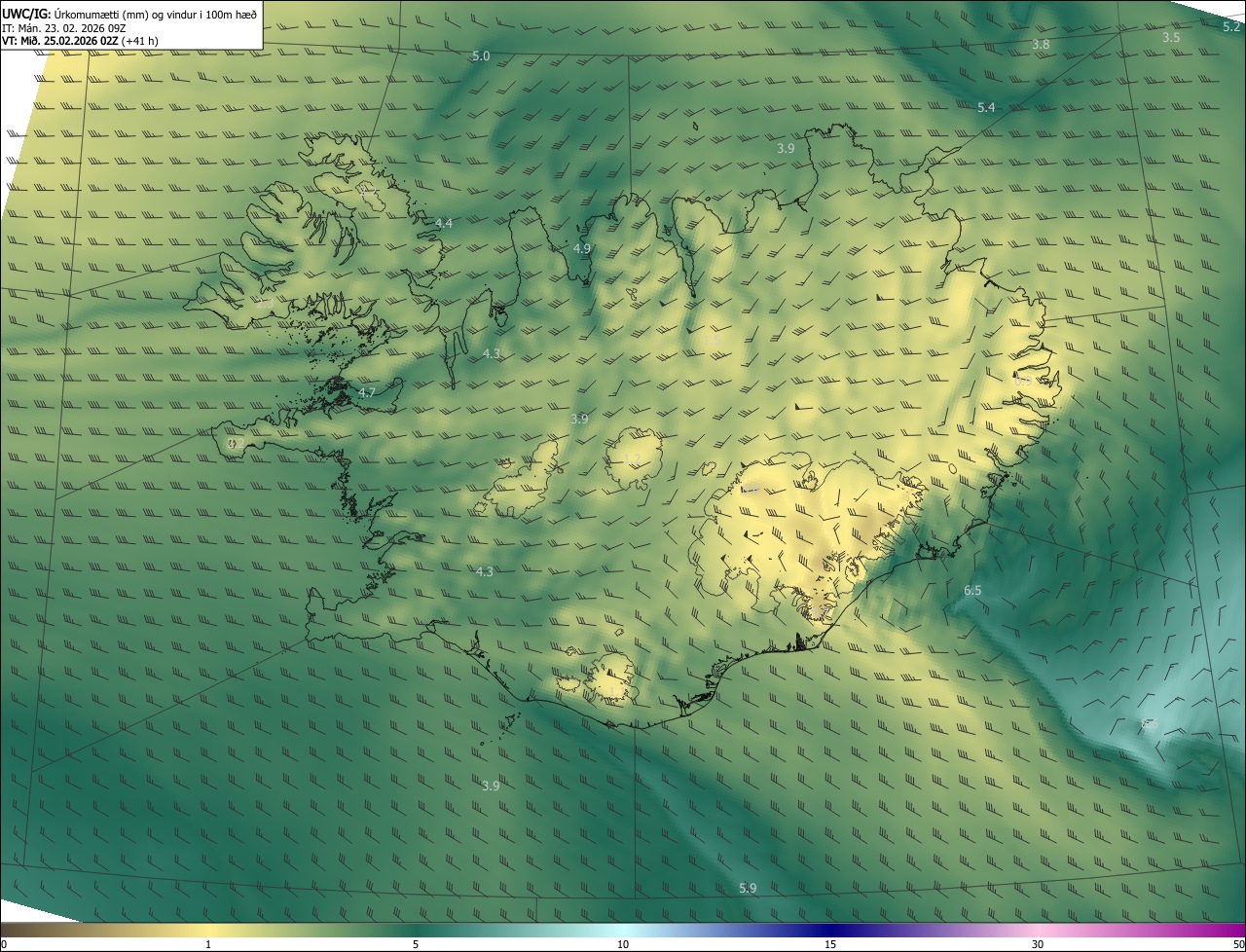
Task: Click the 5.0 precipitation value label
Action: coord(481,56)
